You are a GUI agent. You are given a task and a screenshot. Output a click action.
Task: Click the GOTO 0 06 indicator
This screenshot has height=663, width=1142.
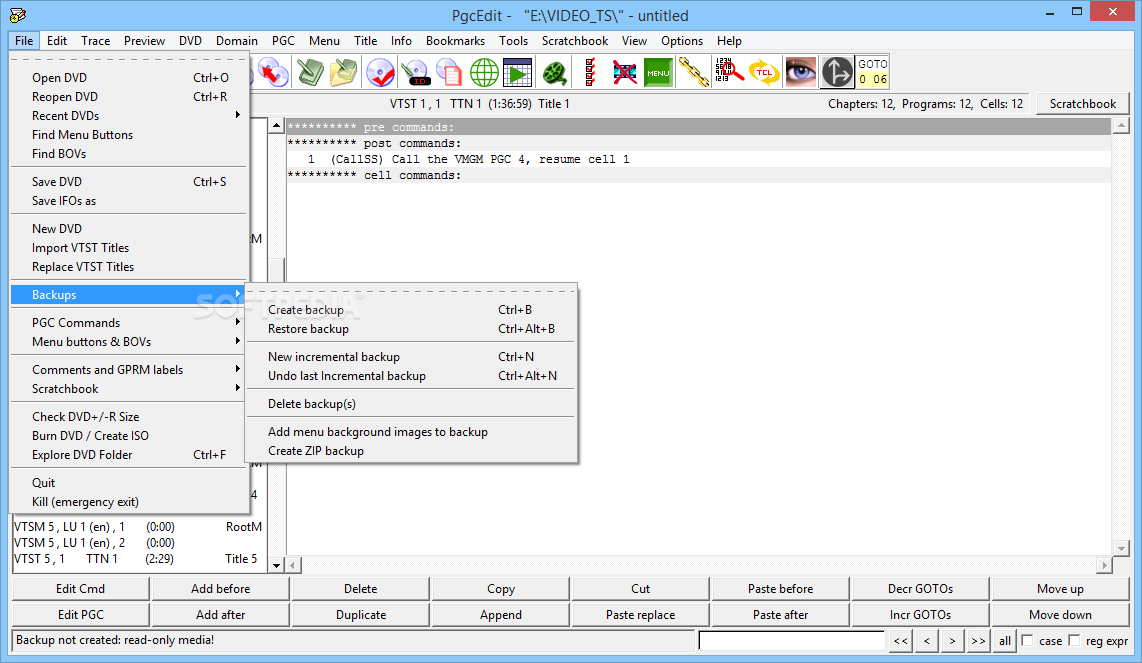tap(873, 71)
